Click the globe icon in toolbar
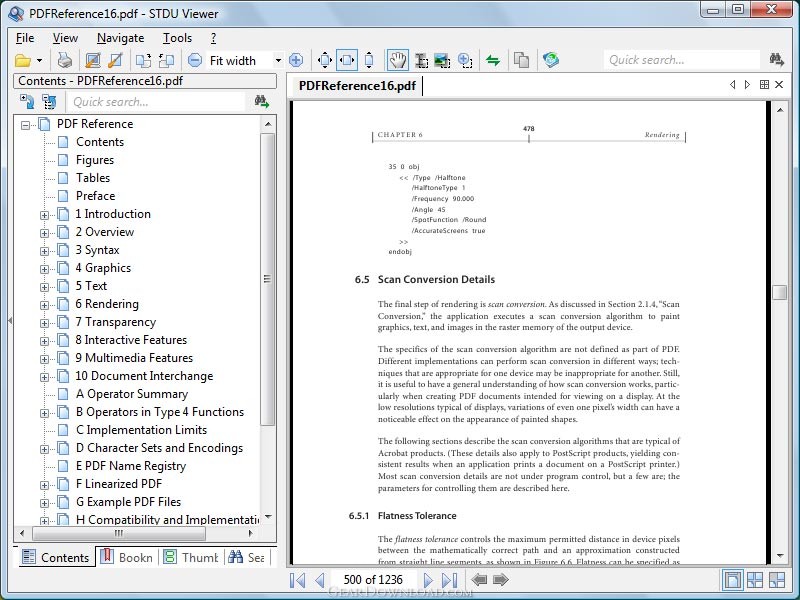The width and height of the screenshot is (800, 600). [x=551, y=60]
